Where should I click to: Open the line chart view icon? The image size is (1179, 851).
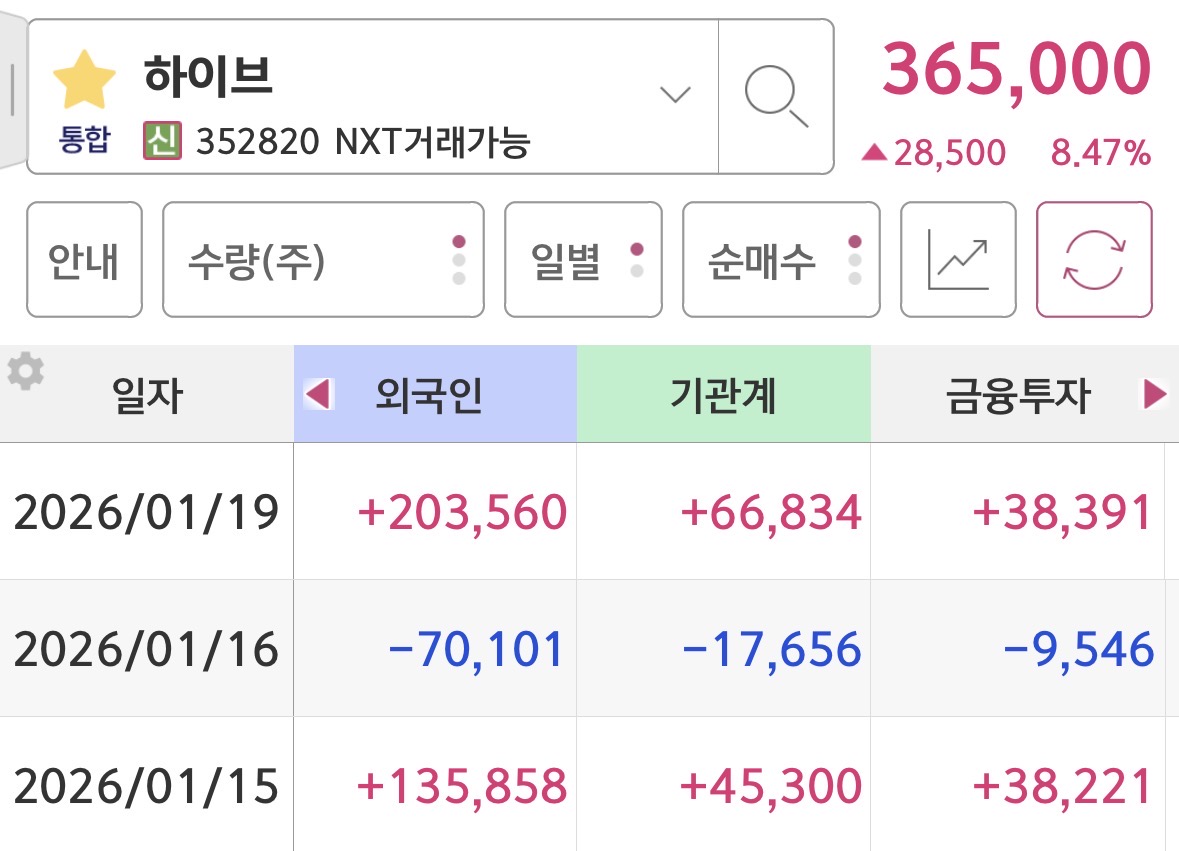click(958, 260)
